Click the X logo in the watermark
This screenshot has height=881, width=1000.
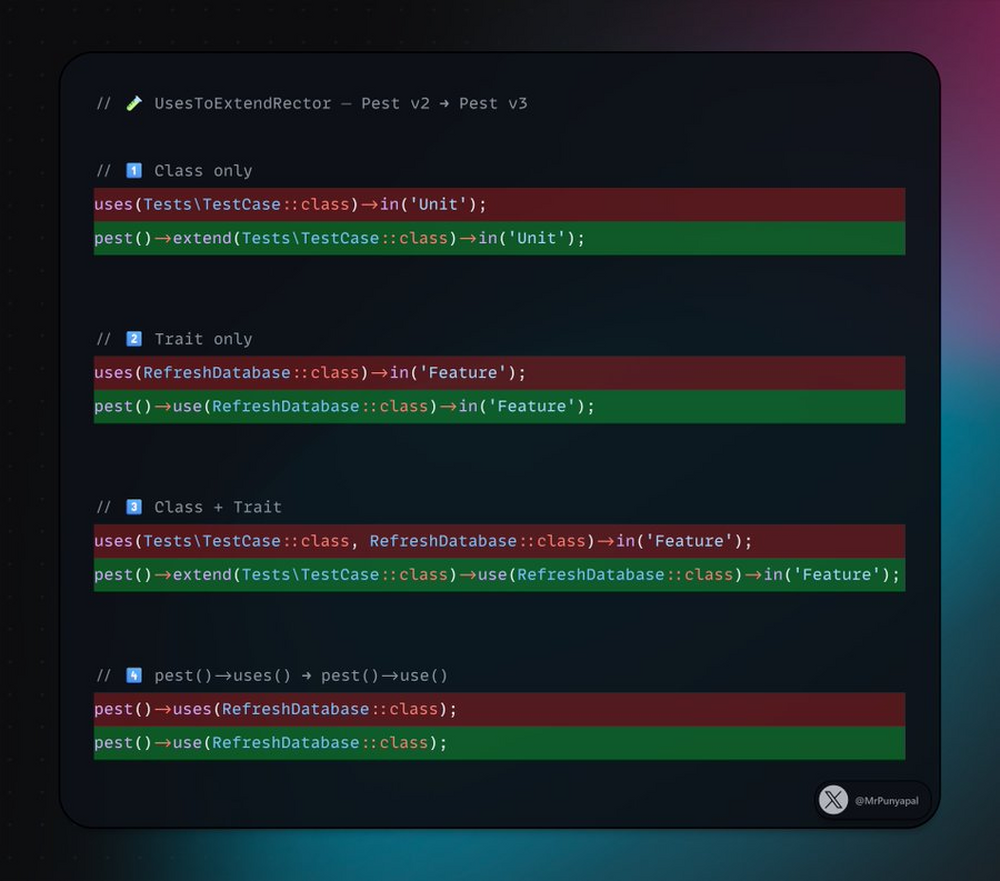click(x=833, y=800)
